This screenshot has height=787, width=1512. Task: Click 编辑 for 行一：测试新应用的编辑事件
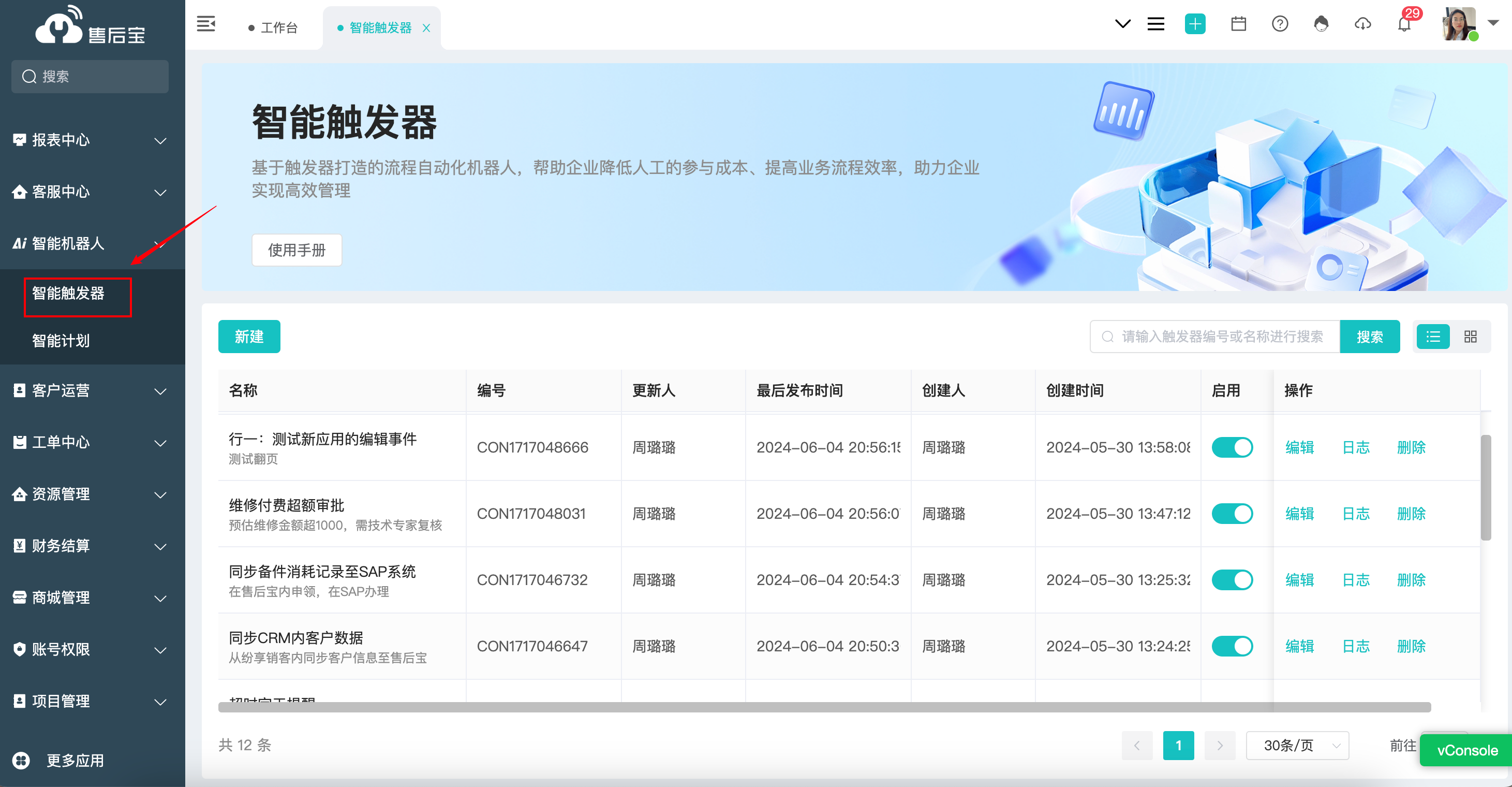[x=1299, y=447]
